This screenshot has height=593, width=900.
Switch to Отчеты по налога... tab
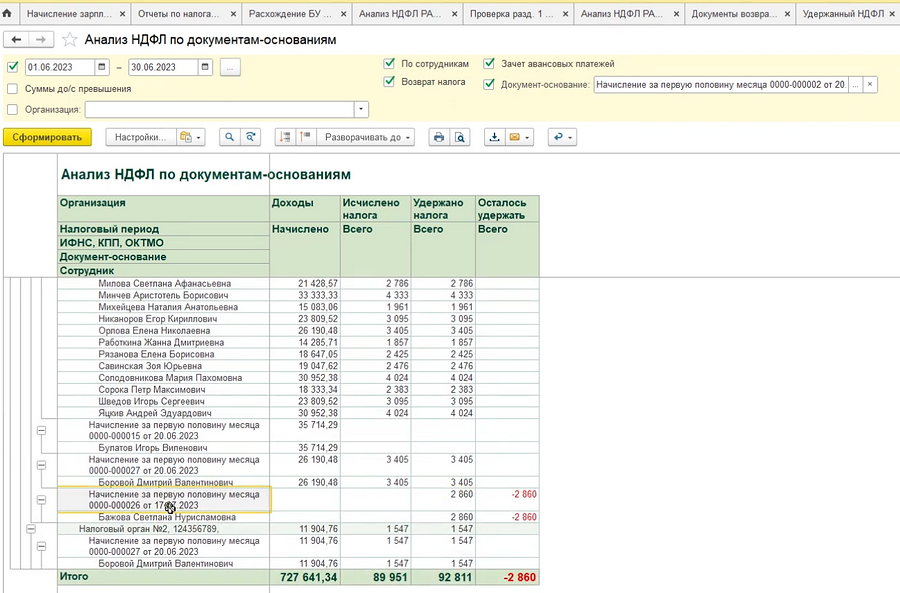click(179, 14)
